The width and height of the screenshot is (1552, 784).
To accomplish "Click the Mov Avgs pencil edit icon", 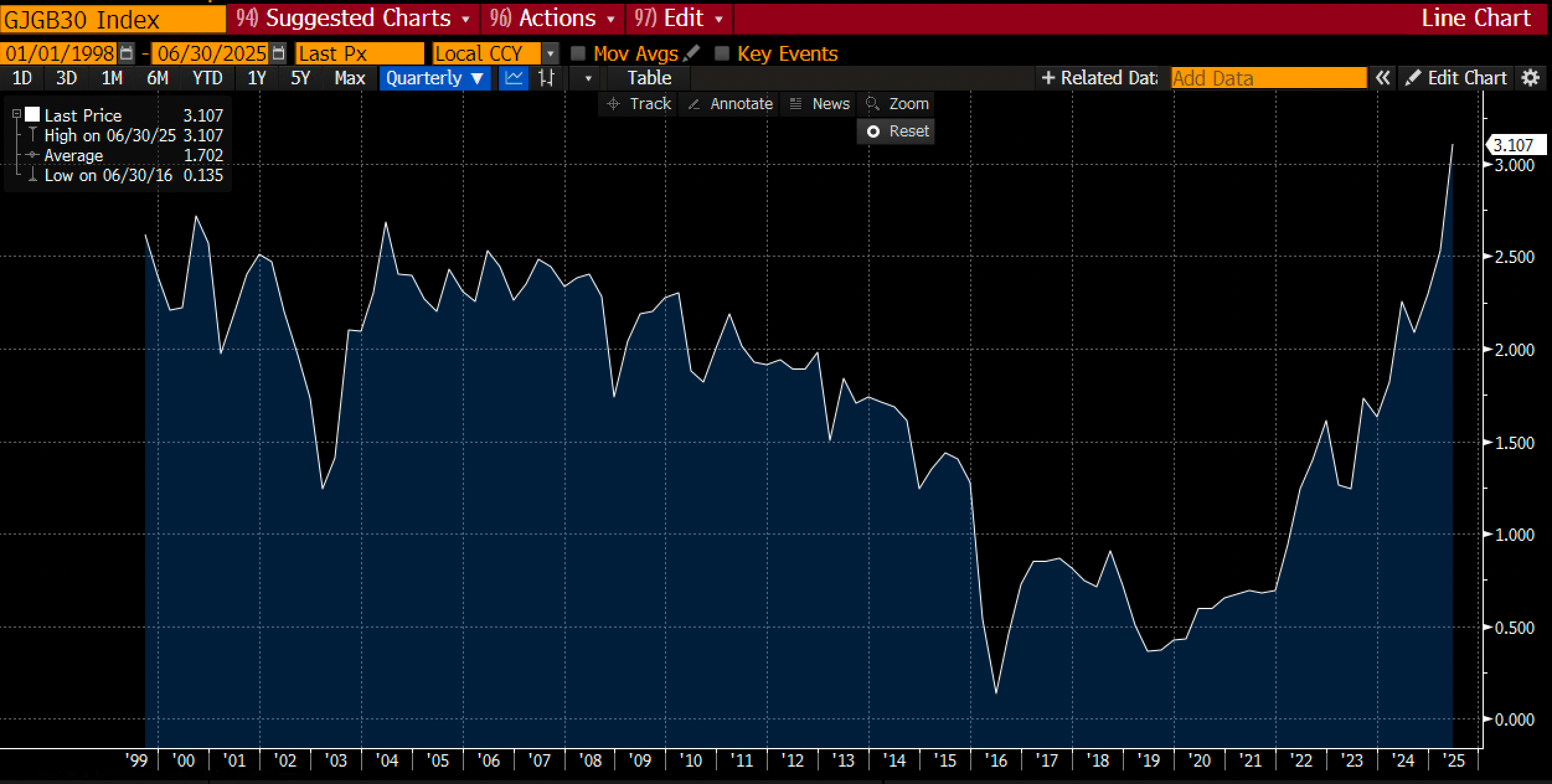I will 691,53.
